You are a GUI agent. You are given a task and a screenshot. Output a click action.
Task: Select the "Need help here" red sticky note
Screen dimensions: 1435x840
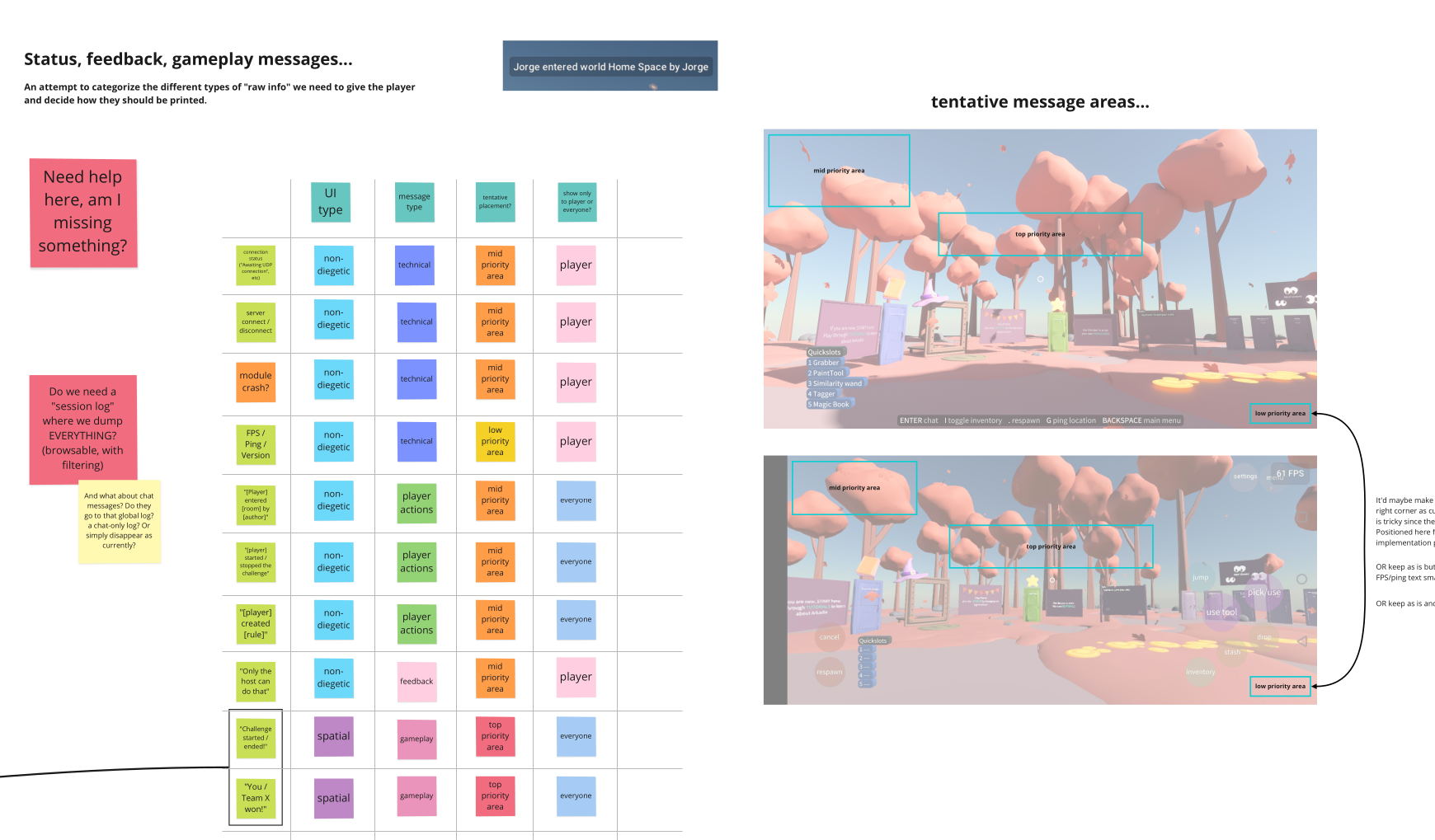(83, 213)
